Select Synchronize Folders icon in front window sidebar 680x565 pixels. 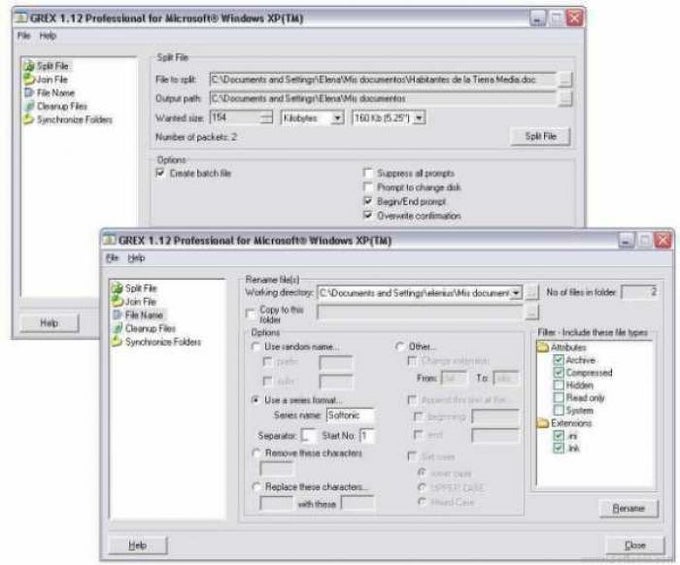click(x=117, y=342)
